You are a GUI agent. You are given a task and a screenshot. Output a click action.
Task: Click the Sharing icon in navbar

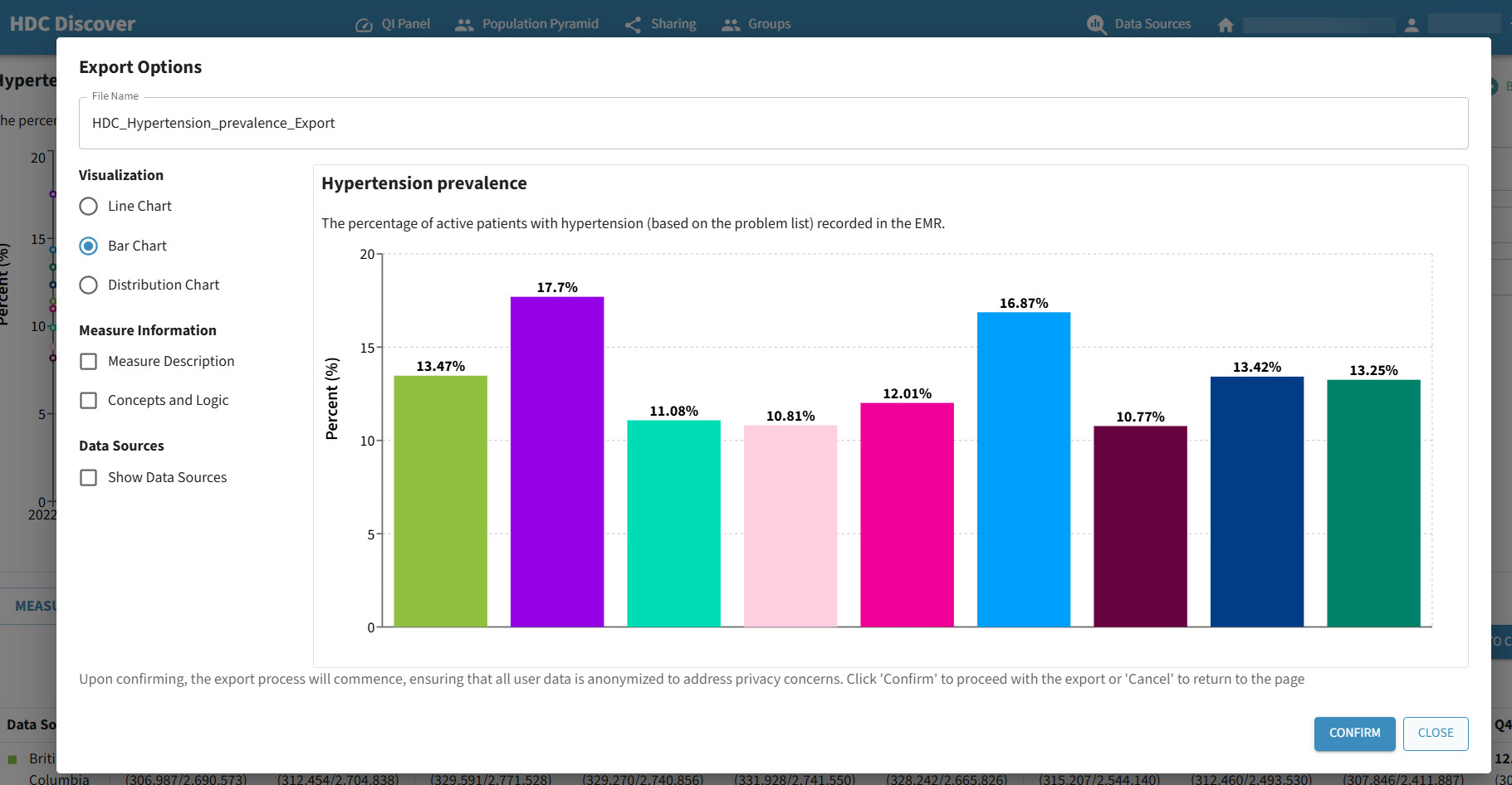pyautogui.click(x=634, y=25)
